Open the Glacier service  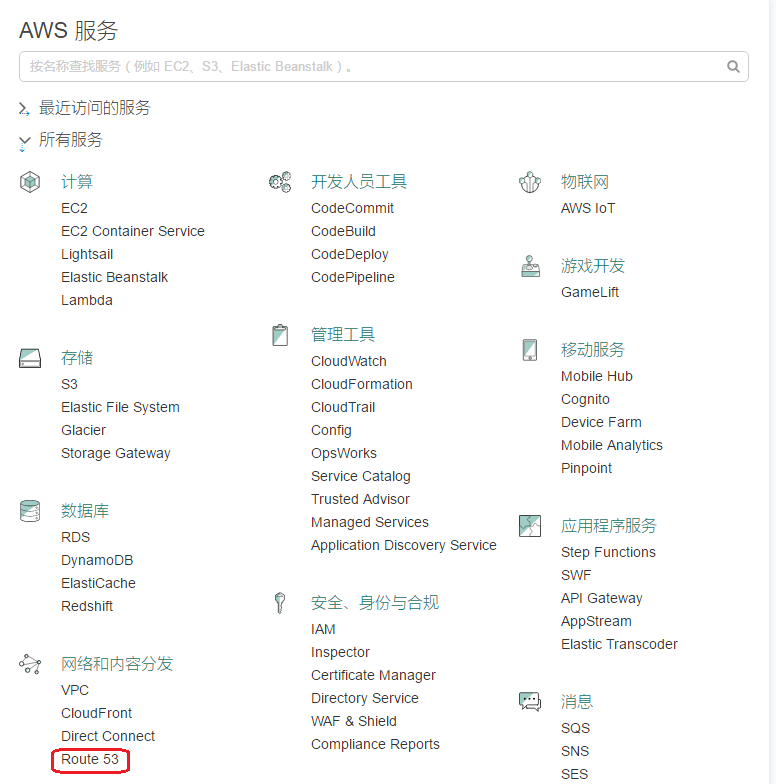[83, 430]
